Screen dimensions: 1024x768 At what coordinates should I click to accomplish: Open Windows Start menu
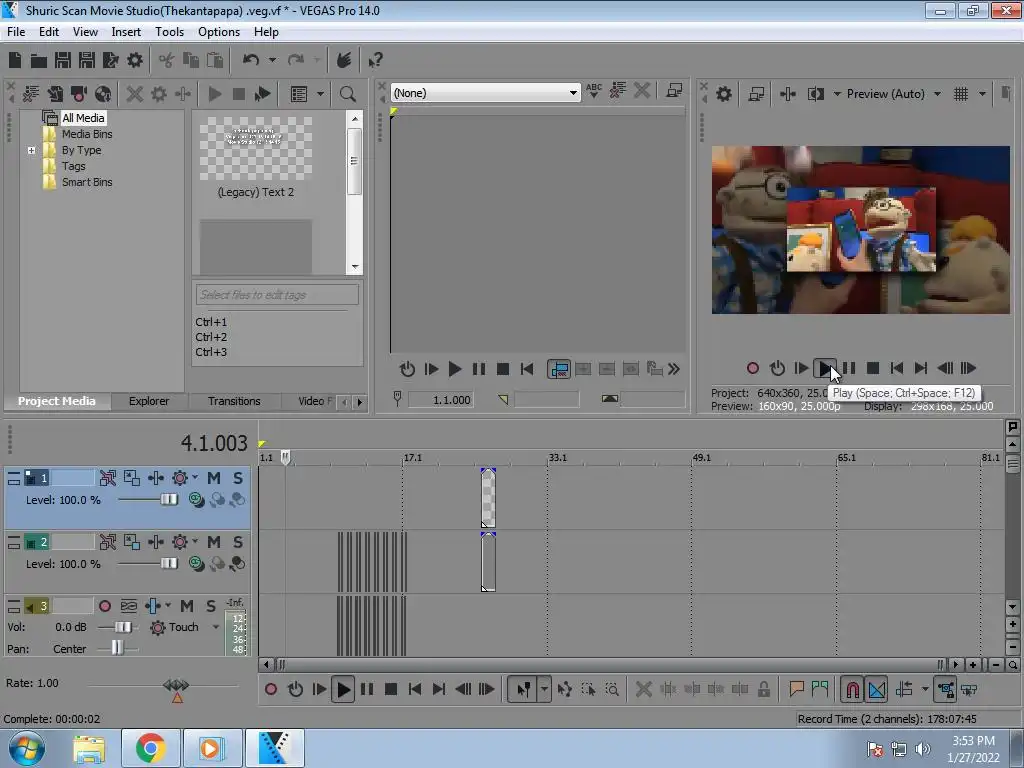[26, 748]
